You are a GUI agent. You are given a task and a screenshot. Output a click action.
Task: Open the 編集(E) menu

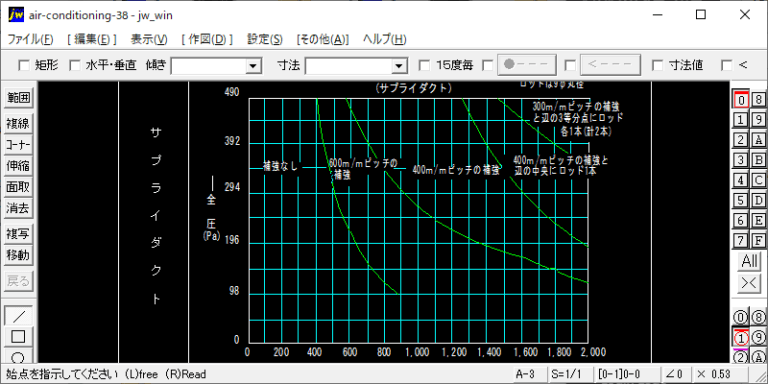pyautogui.click(x=92, y=39)
